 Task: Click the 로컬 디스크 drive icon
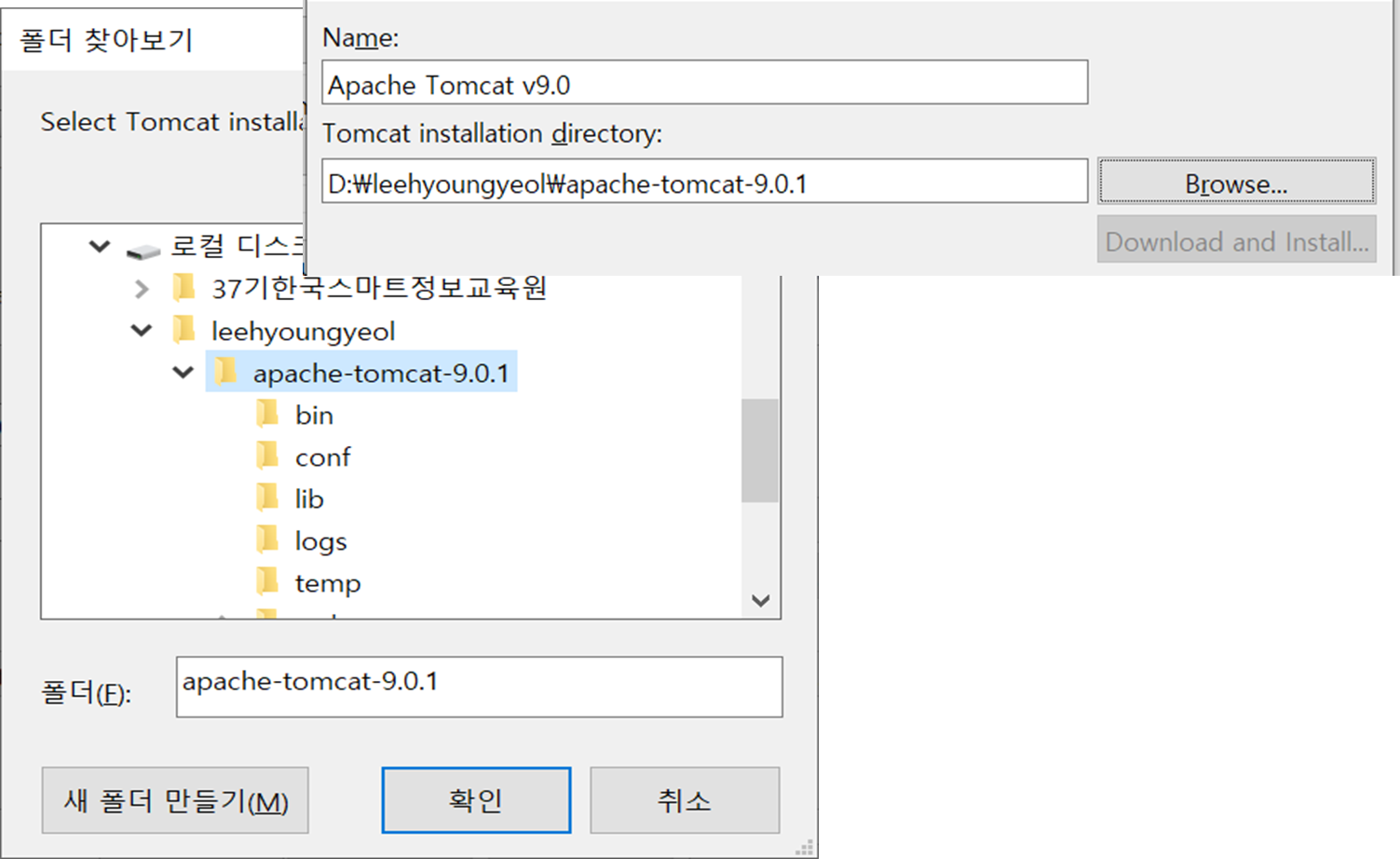tap(143, 251)
